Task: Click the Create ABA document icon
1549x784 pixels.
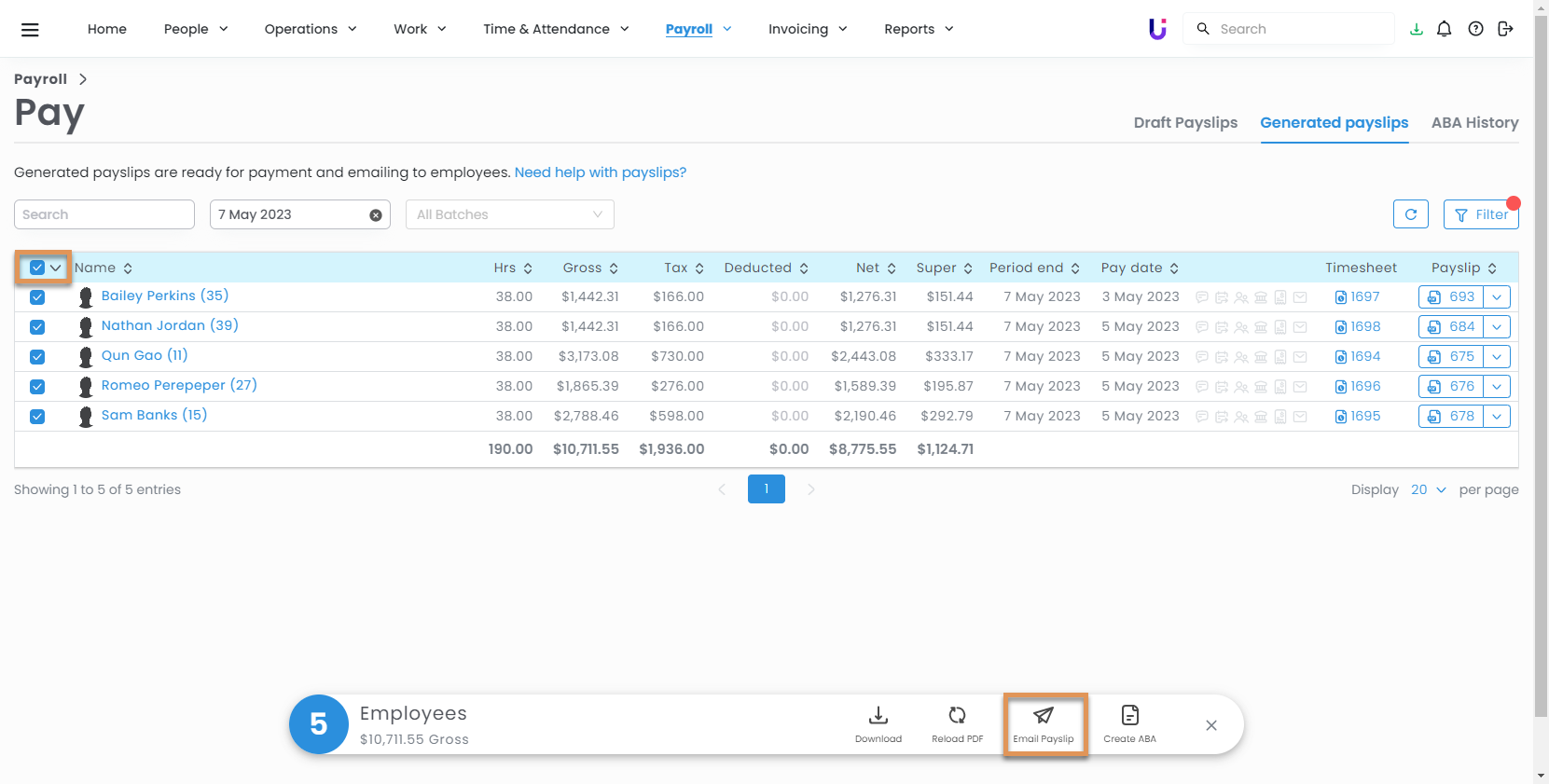Action: pyautogui.click(x=1129, y=716)
